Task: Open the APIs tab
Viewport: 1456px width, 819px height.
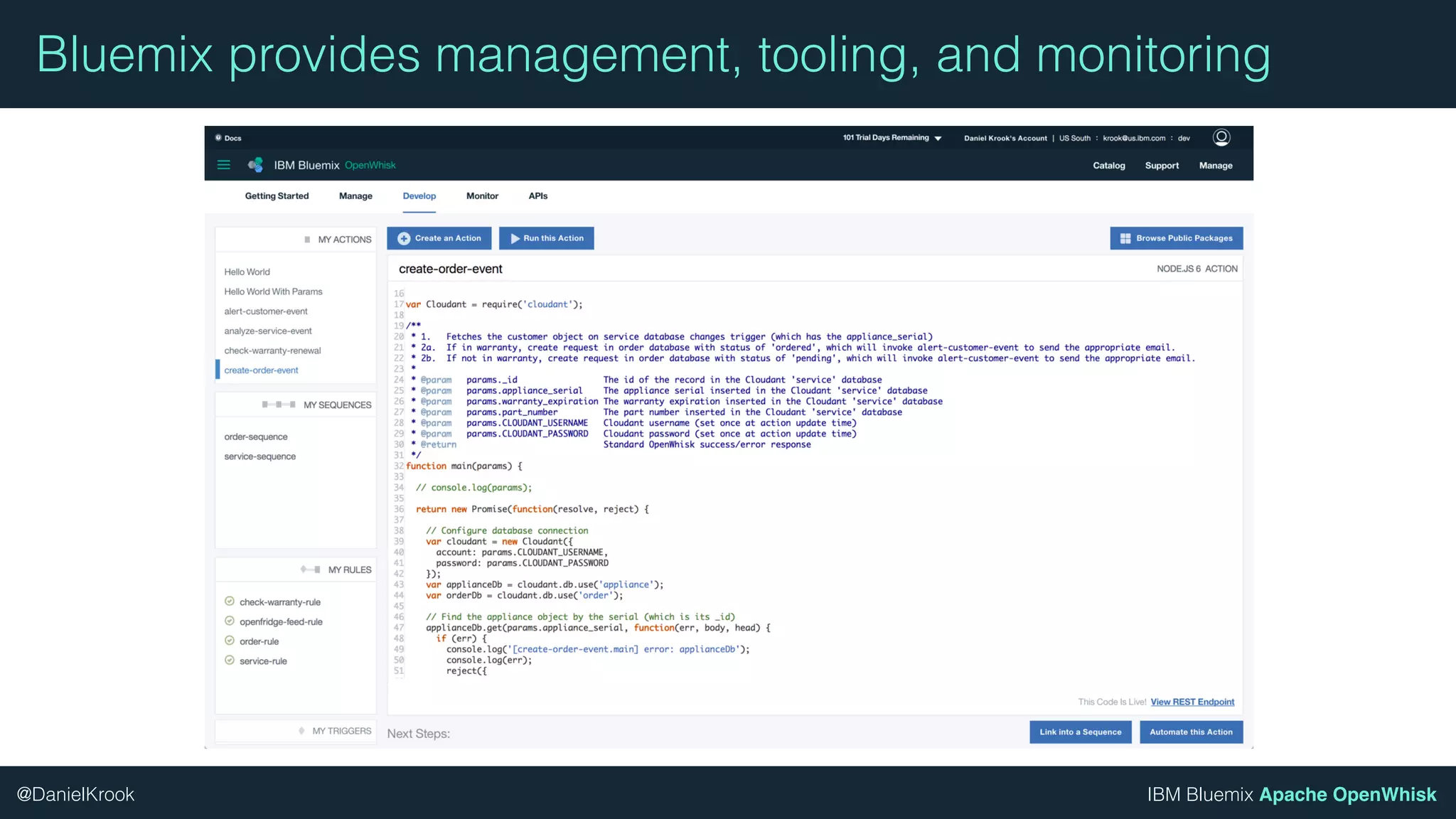Action: (x=538, y=196)
